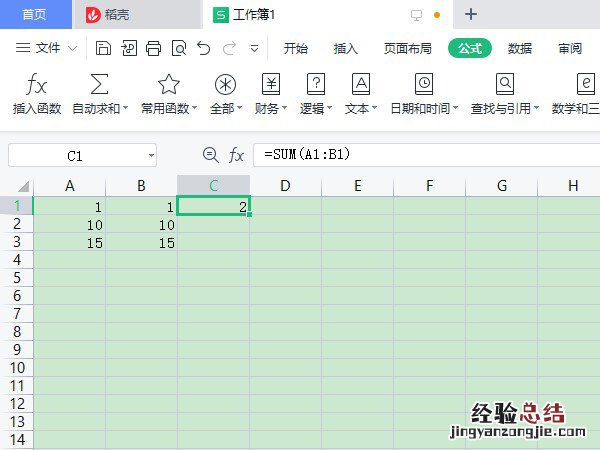Click the formula bar input showing =SUM(A1:B1)

420,155
